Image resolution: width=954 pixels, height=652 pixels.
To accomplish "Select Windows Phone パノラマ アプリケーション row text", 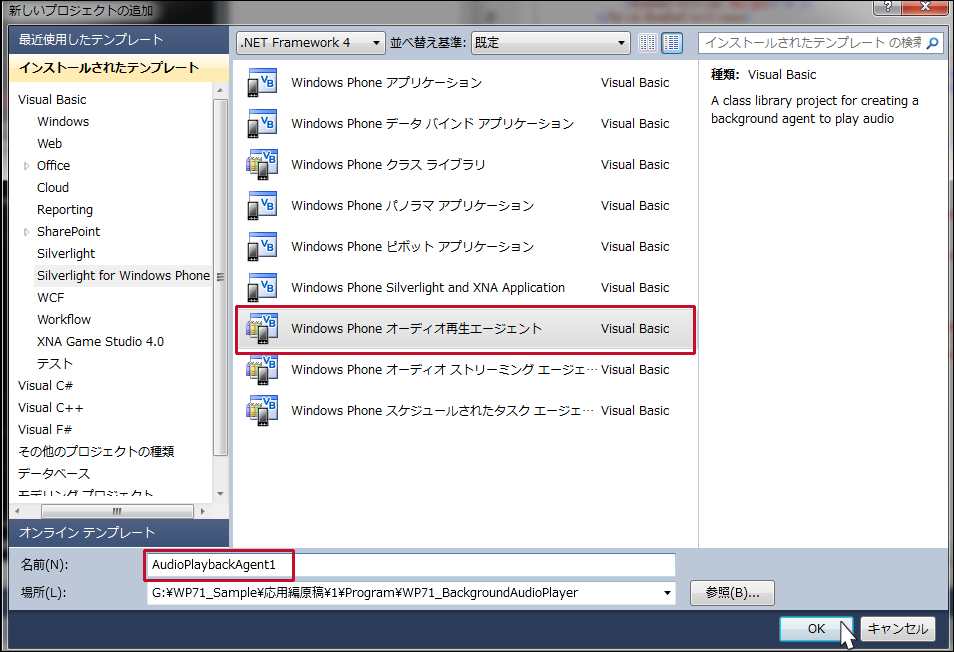I will pos(413,206).
